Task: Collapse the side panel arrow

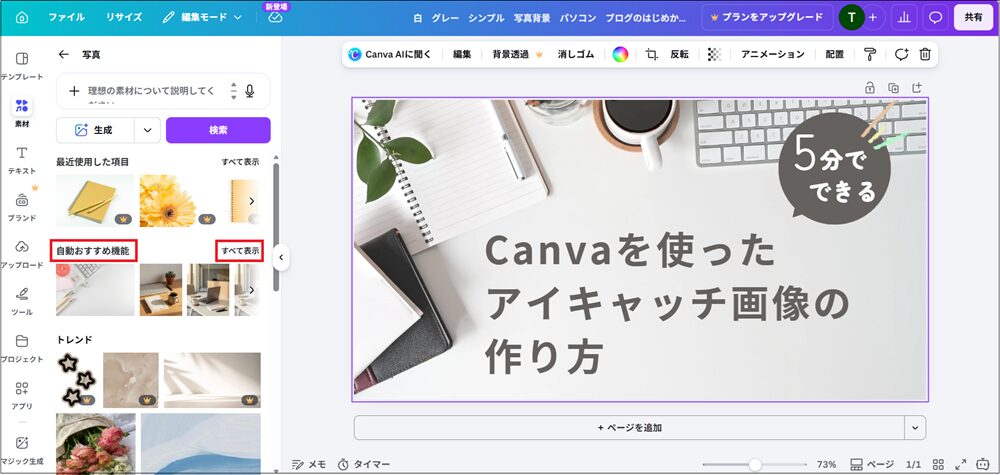Action: click(281, 258)
